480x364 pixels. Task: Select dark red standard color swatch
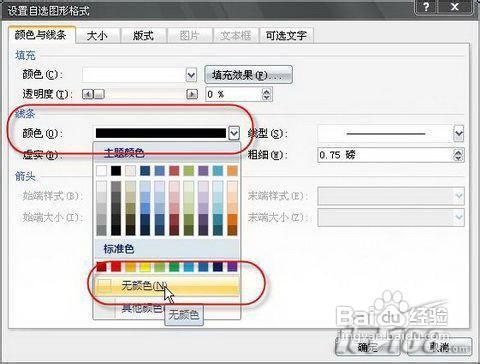pos(101,267)
